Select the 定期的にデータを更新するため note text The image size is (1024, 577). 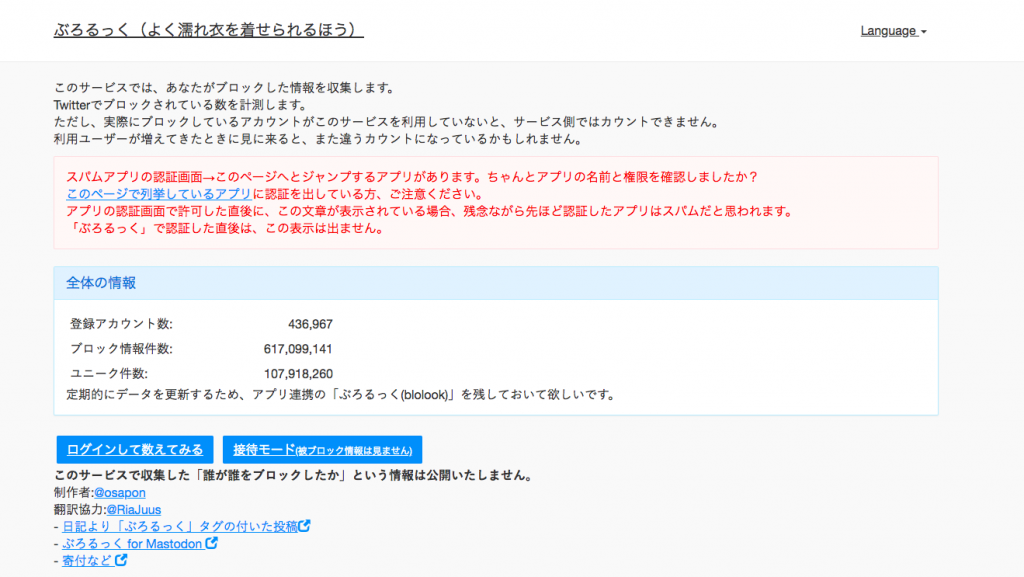pyautogui.click(x=340, y=395)
